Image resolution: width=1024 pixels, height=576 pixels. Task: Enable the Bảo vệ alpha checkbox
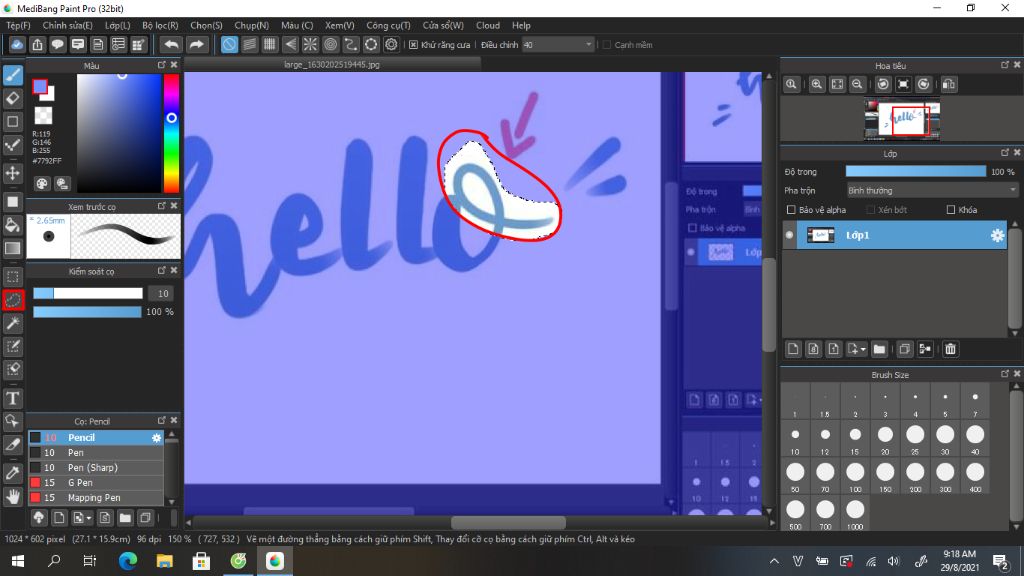click(791, 210)
